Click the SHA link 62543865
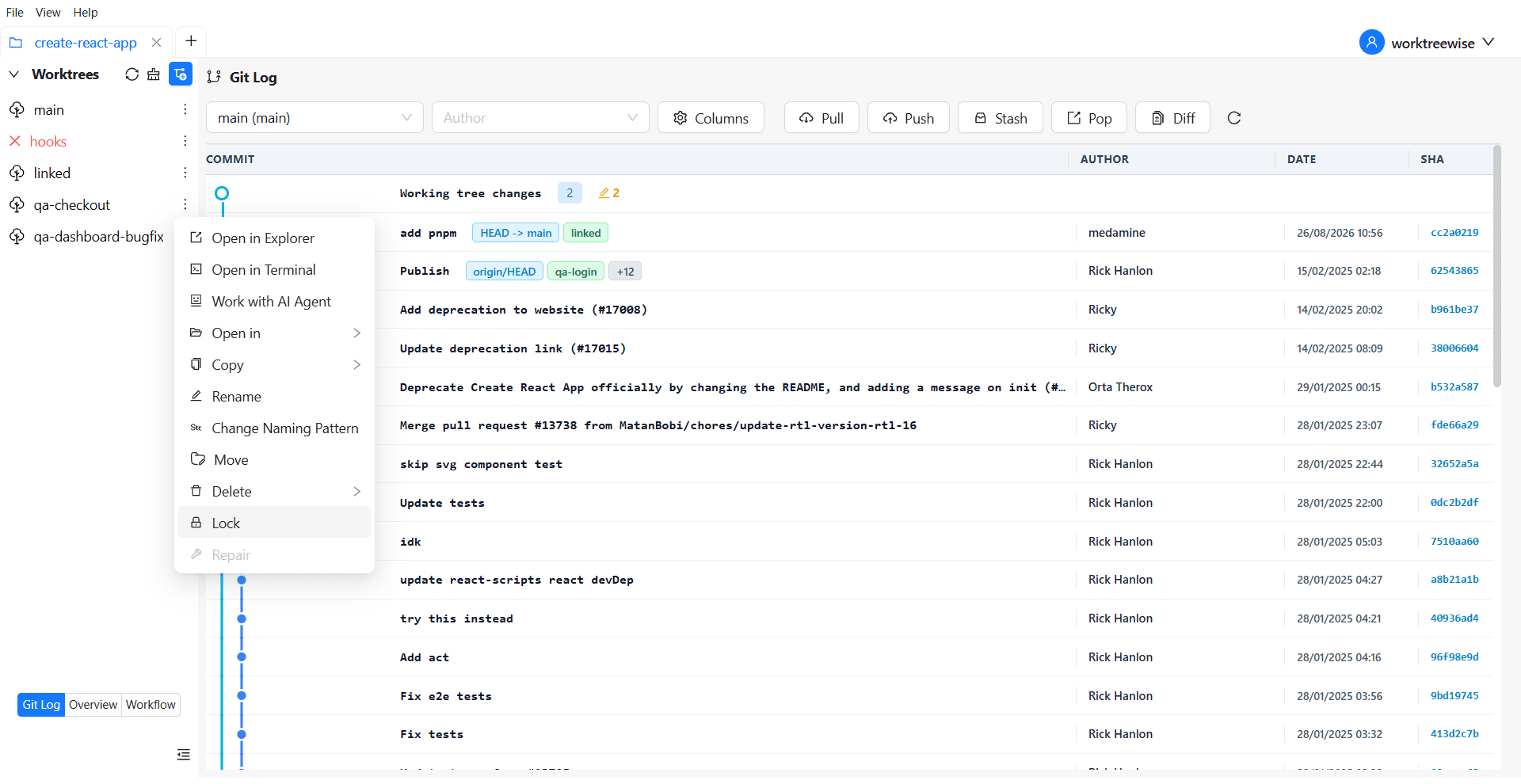 [x=1454, y=271]
